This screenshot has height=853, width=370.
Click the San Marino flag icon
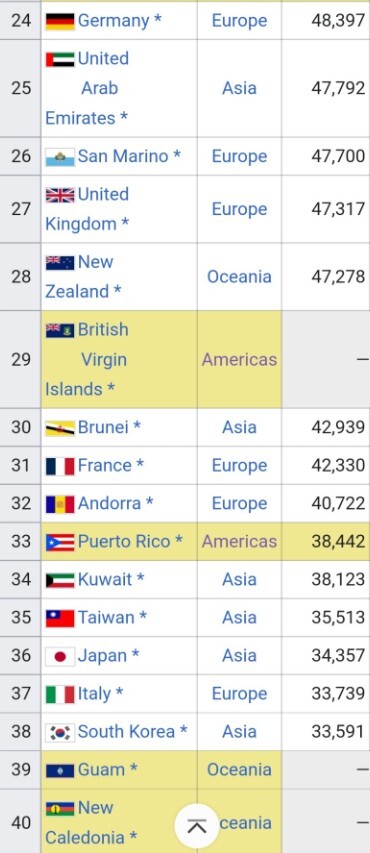pyautogui.click(x=60, y=157)
